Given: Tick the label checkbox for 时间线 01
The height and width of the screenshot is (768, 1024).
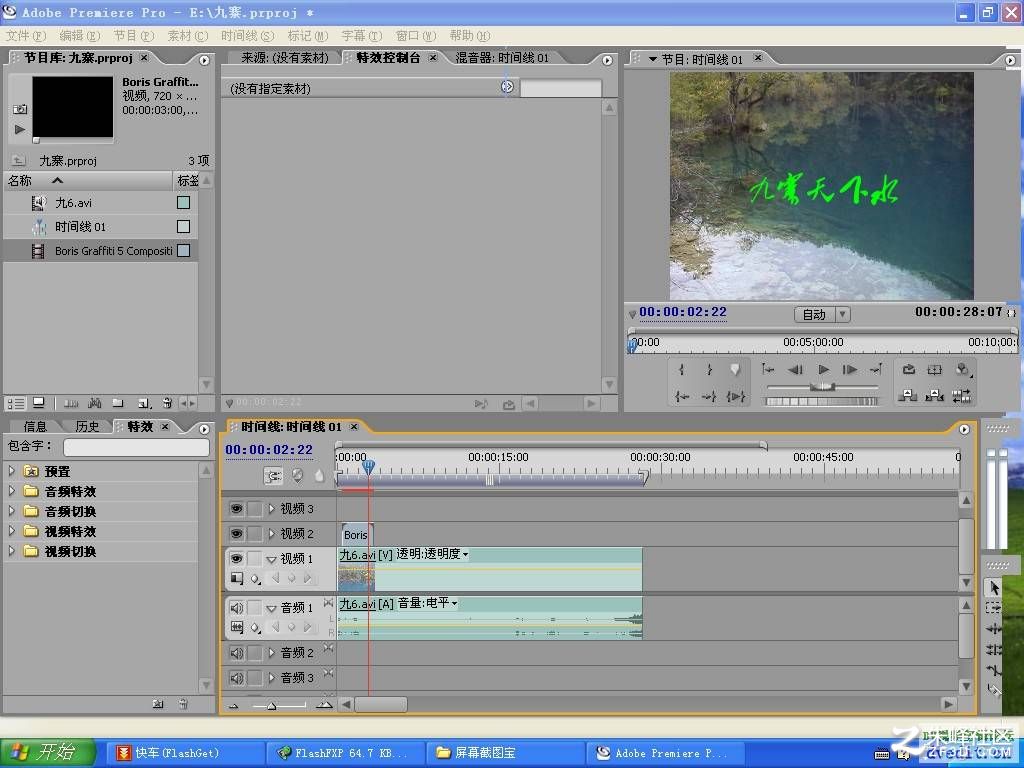Looking at the screenshot, I should [184, 227].
